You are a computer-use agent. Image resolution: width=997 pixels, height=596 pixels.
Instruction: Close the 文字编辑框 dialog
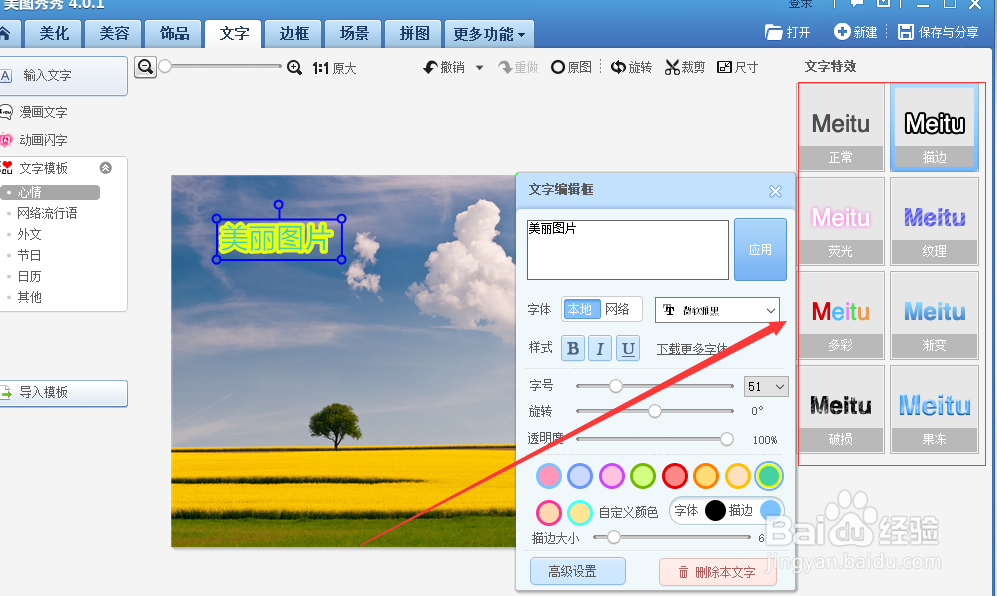click(x=775, y=191)
